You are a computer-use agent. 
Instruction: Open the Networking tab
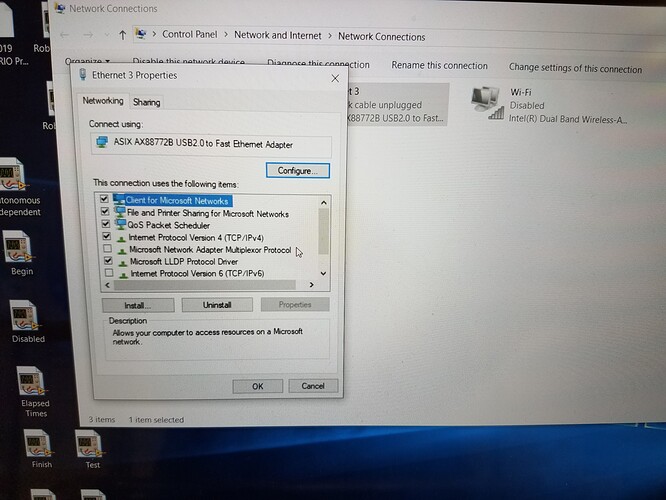(x=103, y=101)
